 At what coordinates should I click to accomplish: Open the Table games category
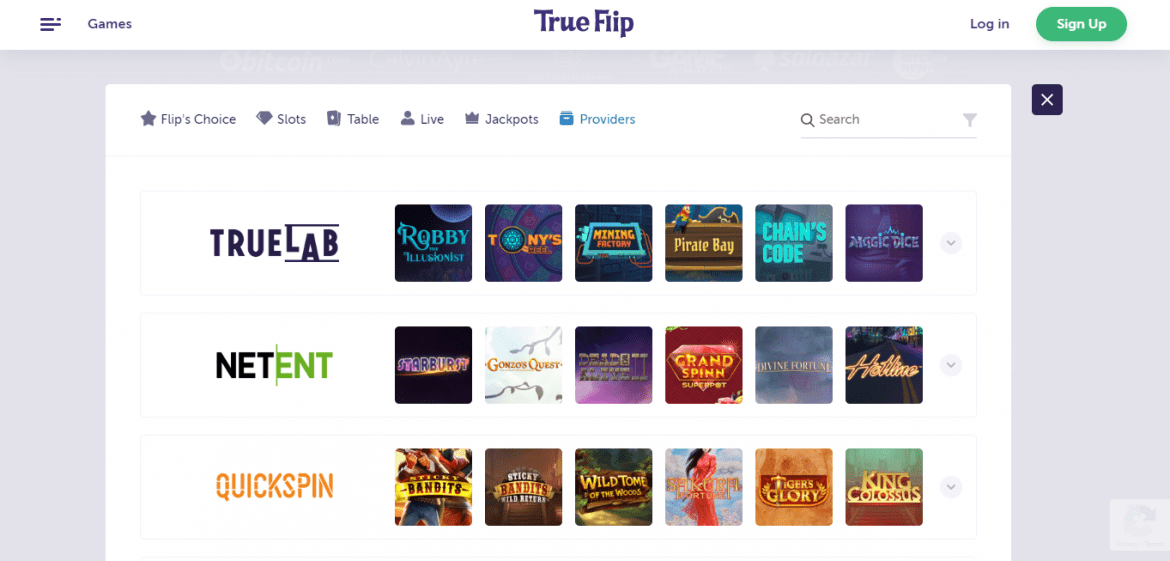353,119
